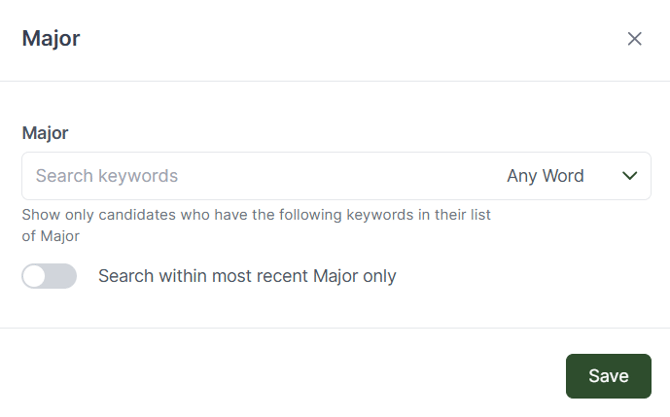The height and width of the screenshot is (417, 670).
Task: Dismiss the filter panel using the top-right X
Action: pos(634,39)
